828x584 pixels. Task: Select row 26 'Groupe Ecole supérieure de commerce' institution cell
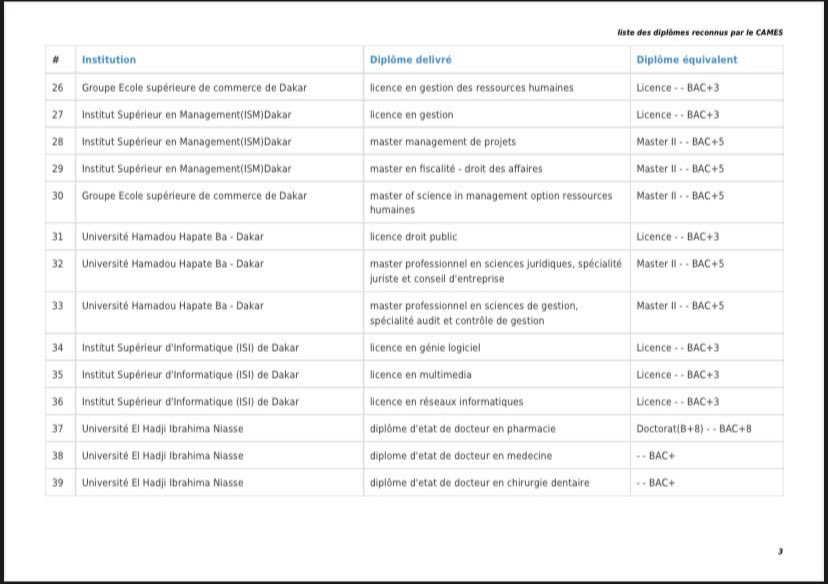pos(194,88)
